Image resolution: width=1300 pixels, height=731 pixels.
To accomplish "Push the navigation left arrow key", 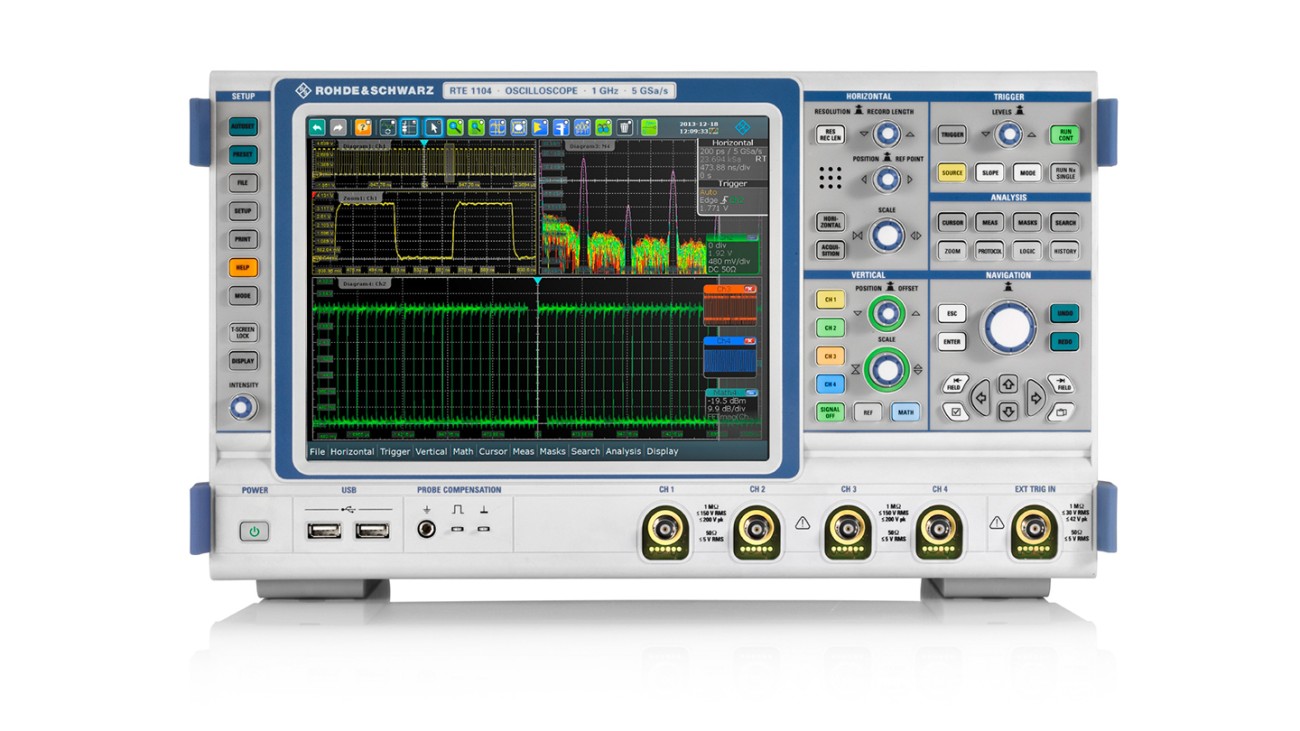I will pyautogui.click(x=981, y=397).
